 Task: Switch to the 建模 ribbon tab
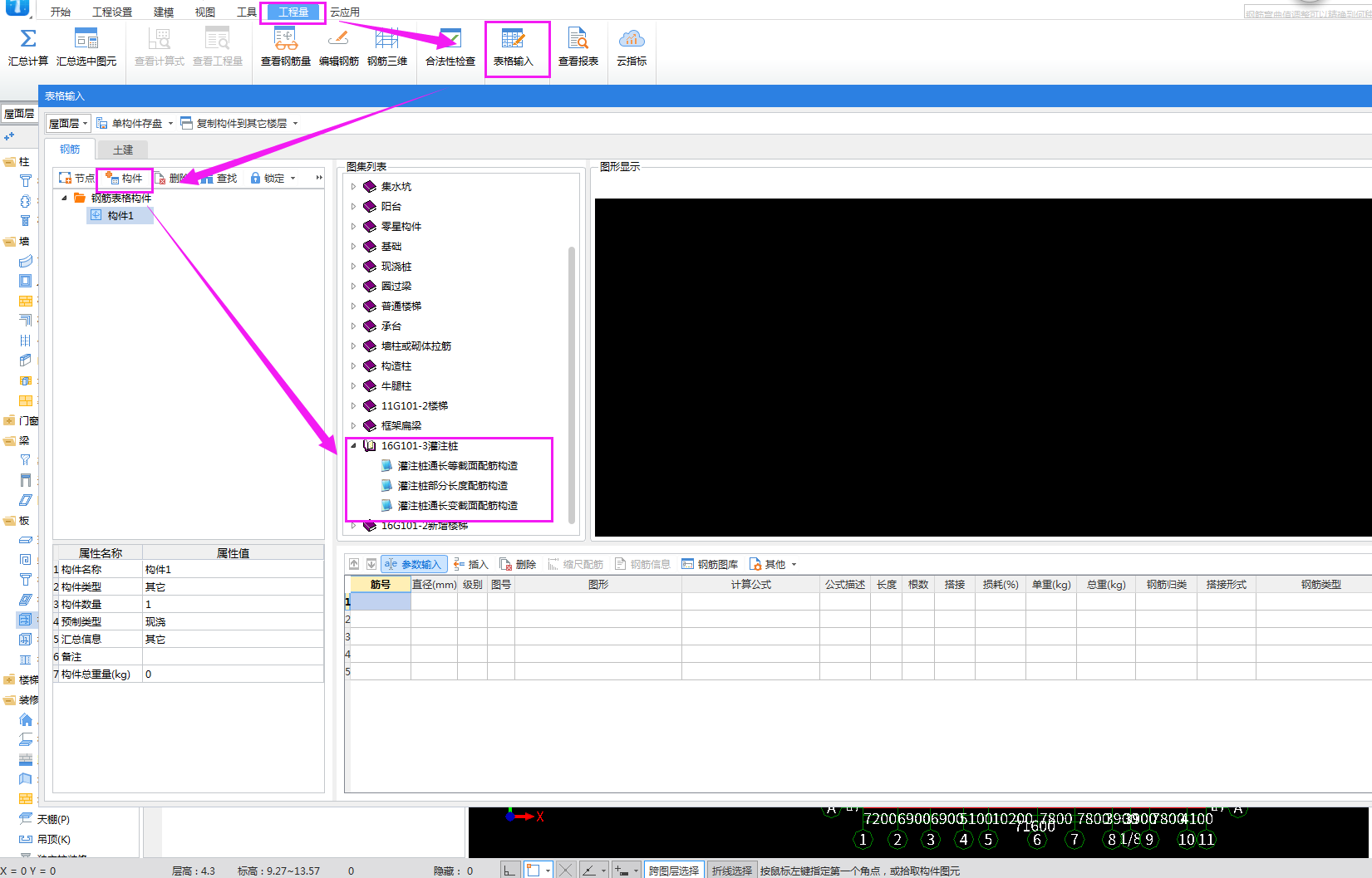164,12
